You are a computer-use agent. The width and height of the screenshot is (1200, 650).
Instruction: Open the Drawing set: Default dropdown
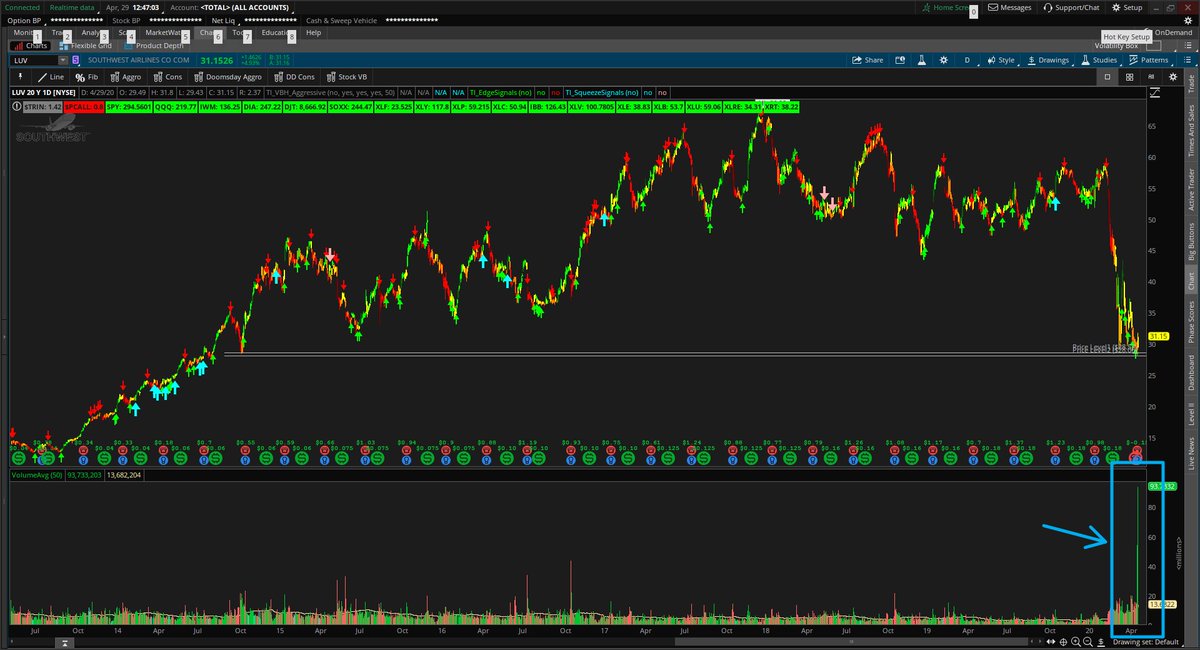[x=1146, y=641]
